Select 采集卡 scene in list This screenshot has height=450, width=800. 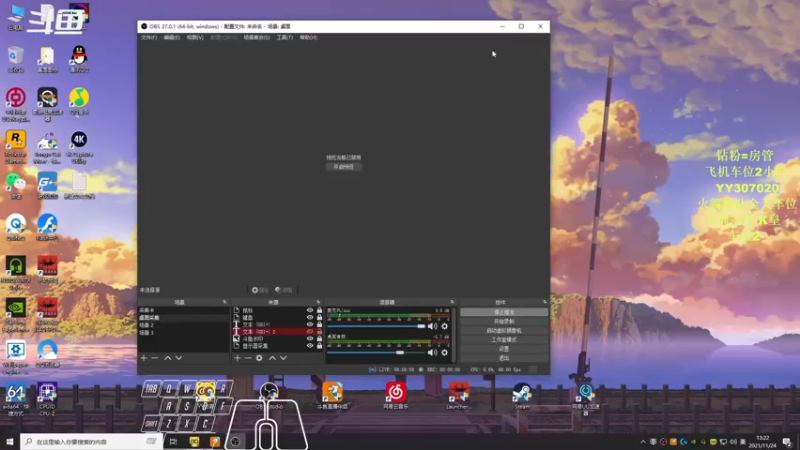pyautogui.click(x=184, y=310)
